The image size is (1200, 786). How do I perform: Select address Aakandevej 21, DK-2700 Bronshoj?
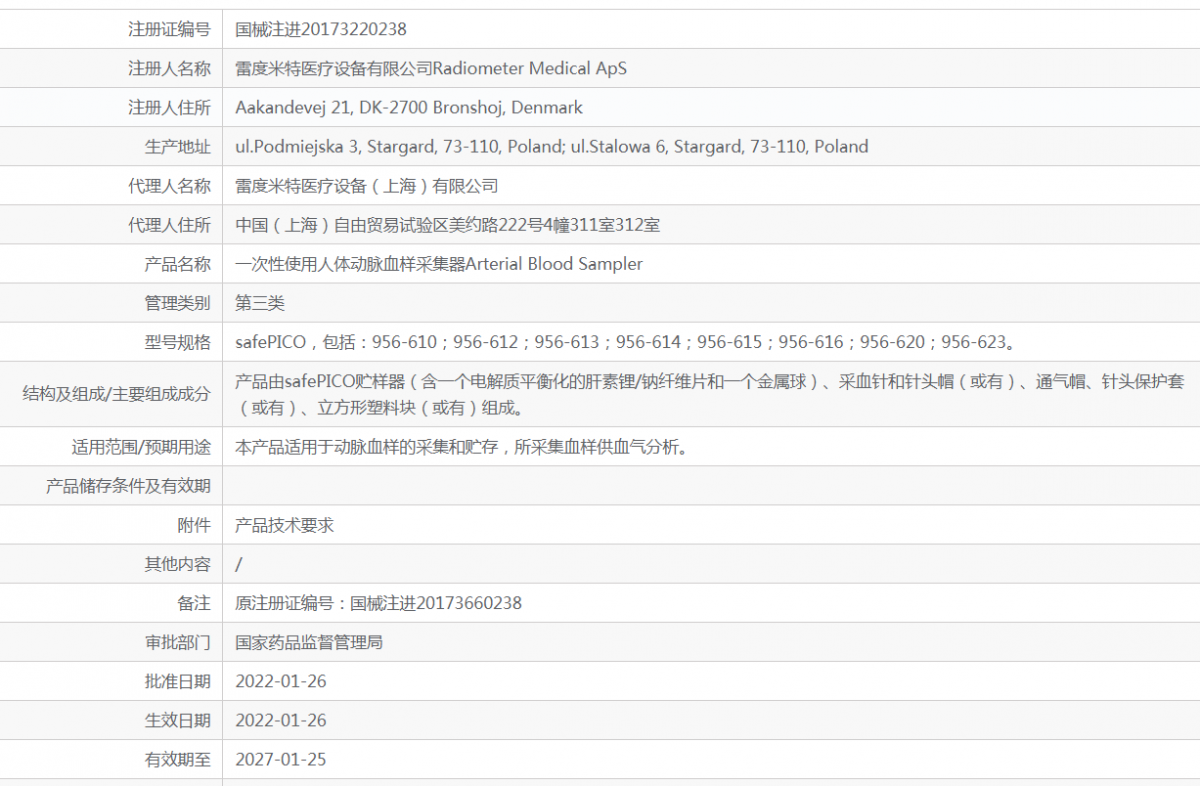pos(409,107)
